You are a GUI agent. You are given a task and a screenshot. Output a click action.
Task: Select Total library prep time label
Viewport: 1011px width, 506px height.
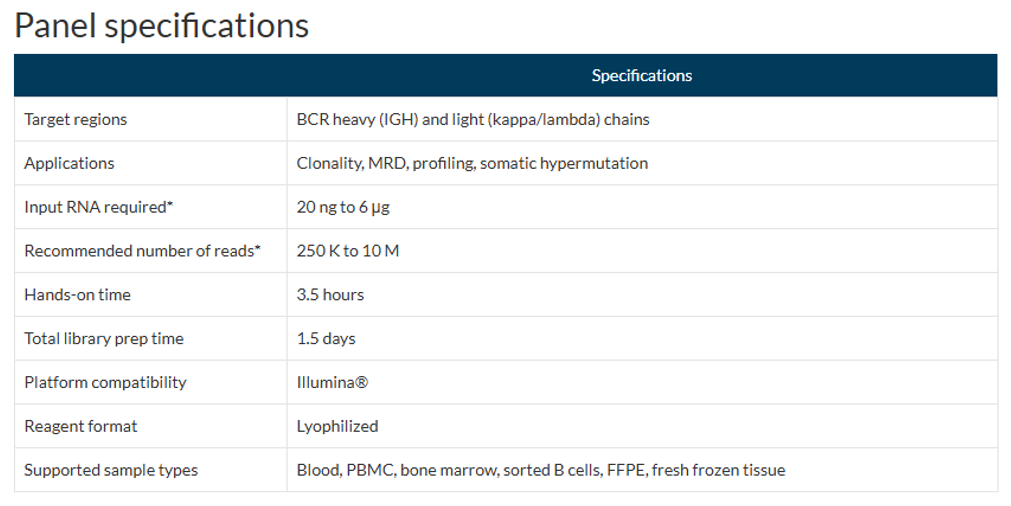coord(104,339)
